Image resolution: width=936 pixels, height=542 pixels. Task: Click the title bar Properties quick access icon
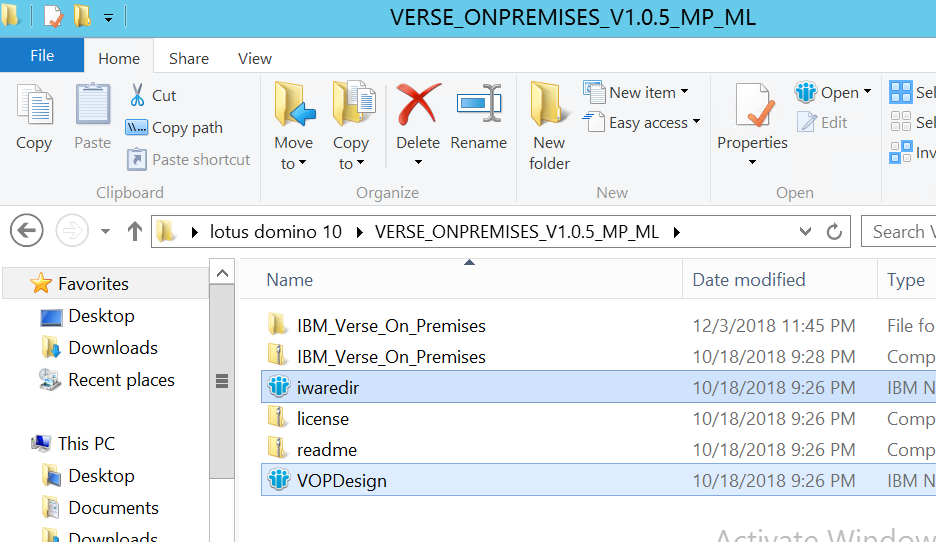click(x=53, y=16)
